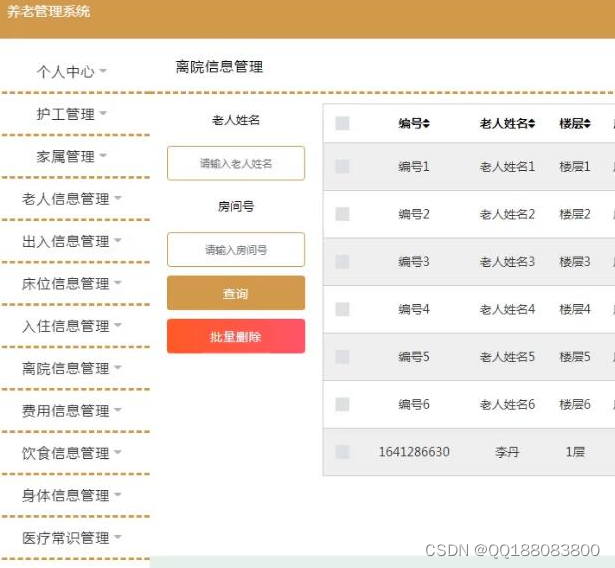
Task: Expand the 入住信息管理 dropdown arrow
Action: tap(118, 325)
